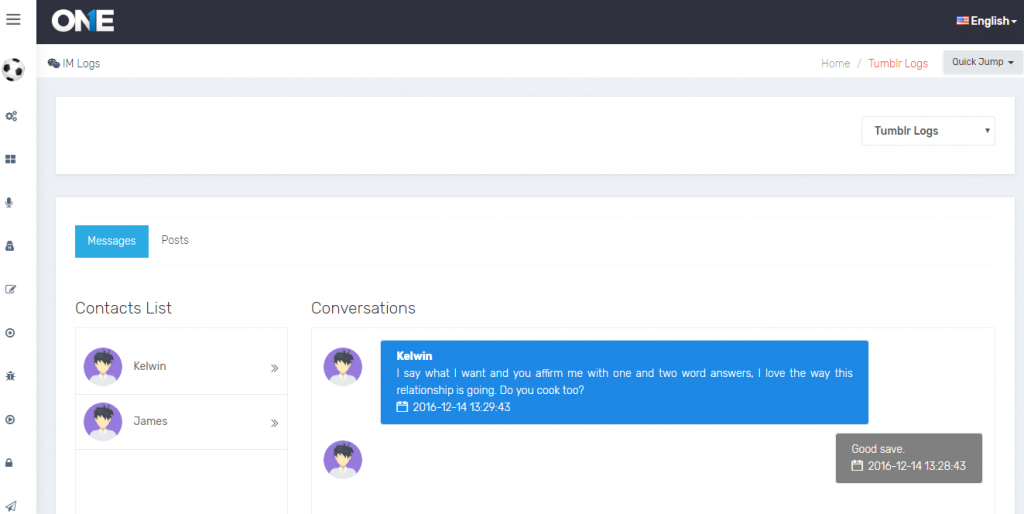This screenshot has width=1024, height=514.
Task: Open the gears settings icon in sidebar
Action: click(x=11, y=116)
